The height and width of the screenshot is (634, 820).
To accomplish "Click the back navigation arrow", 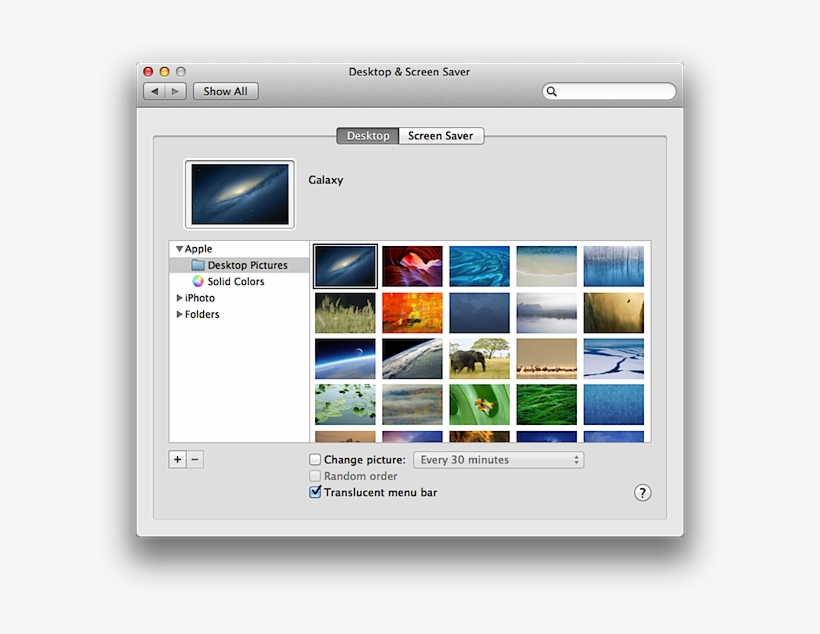I will 154,91.
